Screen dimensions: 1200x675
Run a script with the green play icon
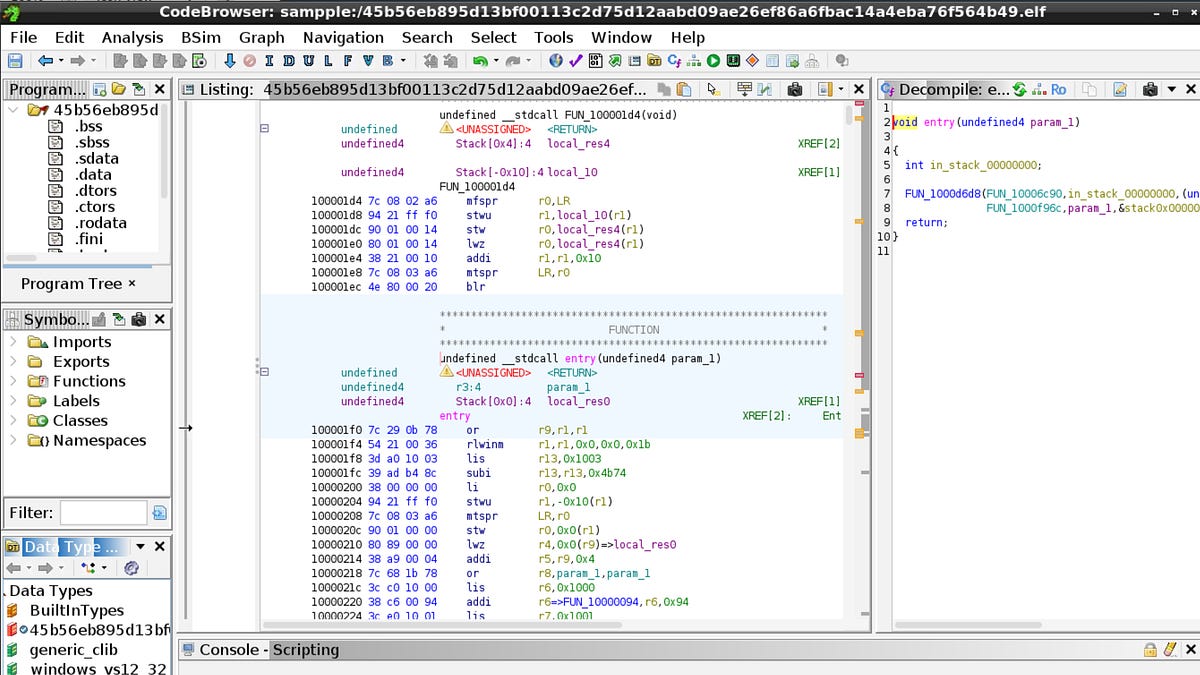714,60
